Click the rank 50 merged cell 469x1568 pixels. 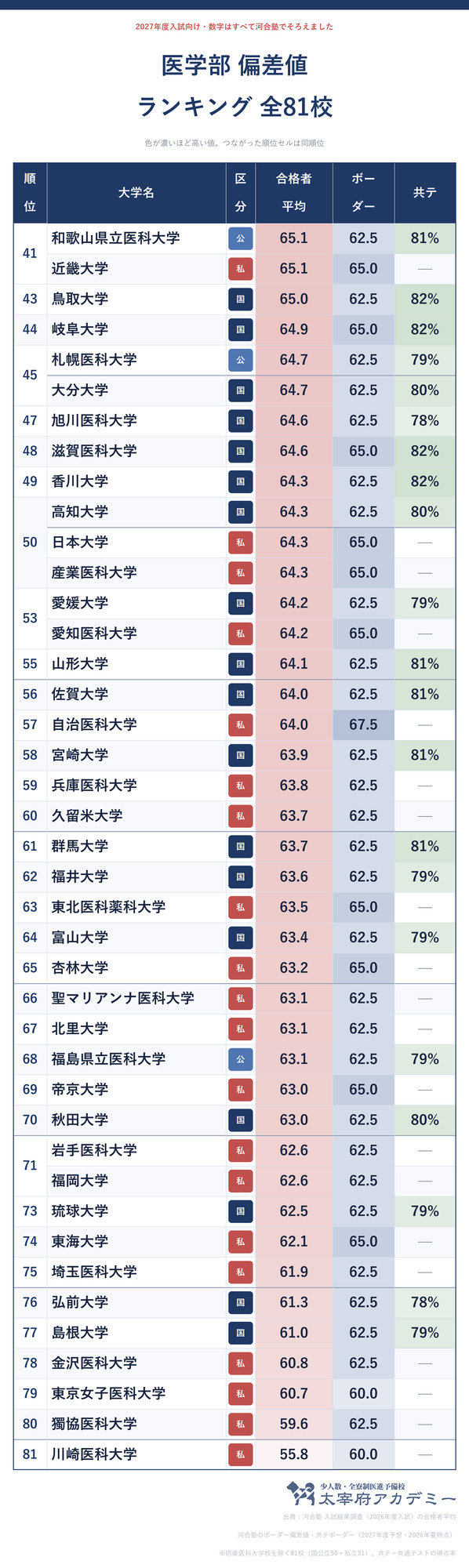[30, 543]
